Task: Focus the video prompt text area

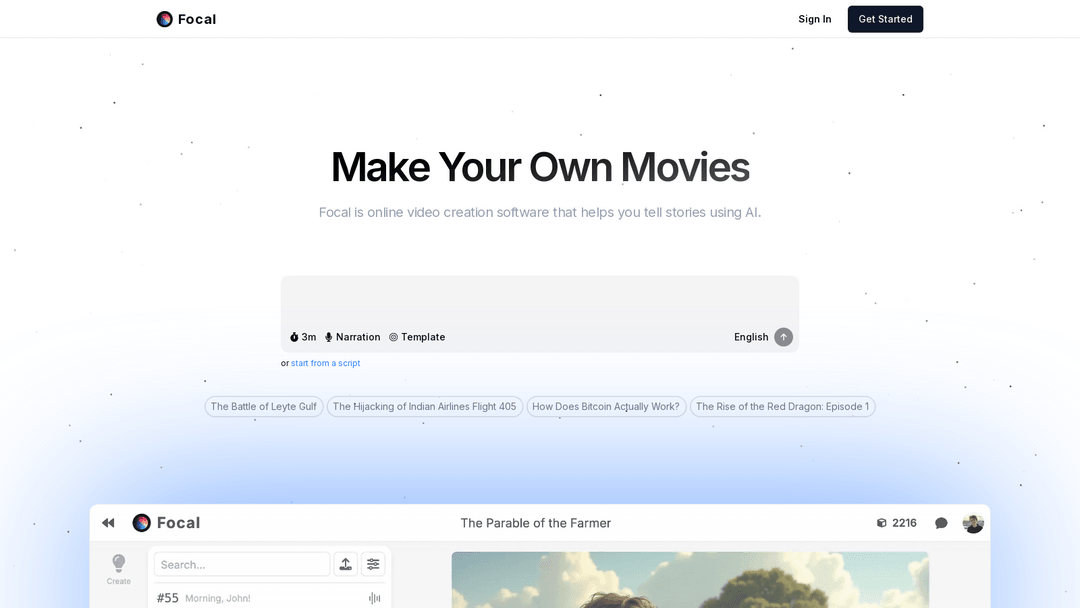Action: click(x=540, y=301)
